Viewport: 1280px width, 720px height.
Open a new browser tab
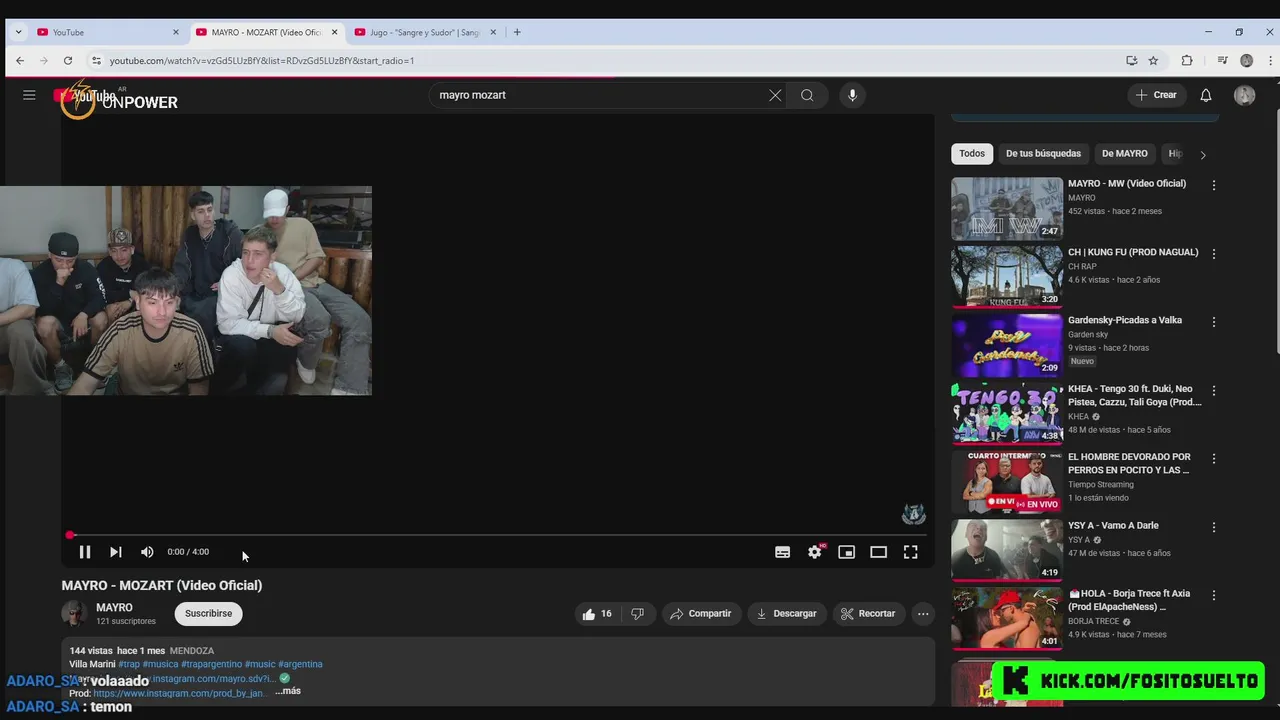tap(517, 32)
